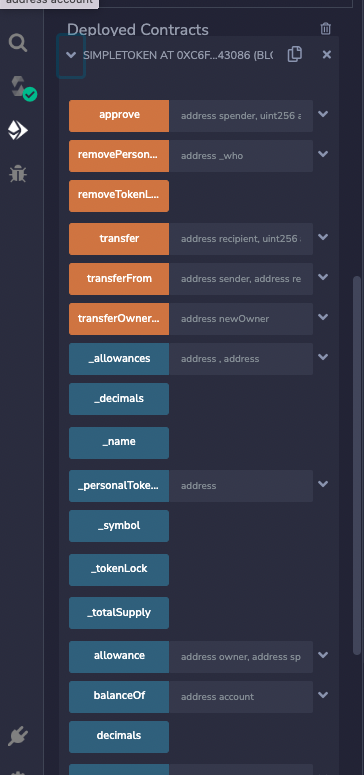Run the transferOwner... function
The height and width of the screenshot is (775, 364).
pos(119,319)
